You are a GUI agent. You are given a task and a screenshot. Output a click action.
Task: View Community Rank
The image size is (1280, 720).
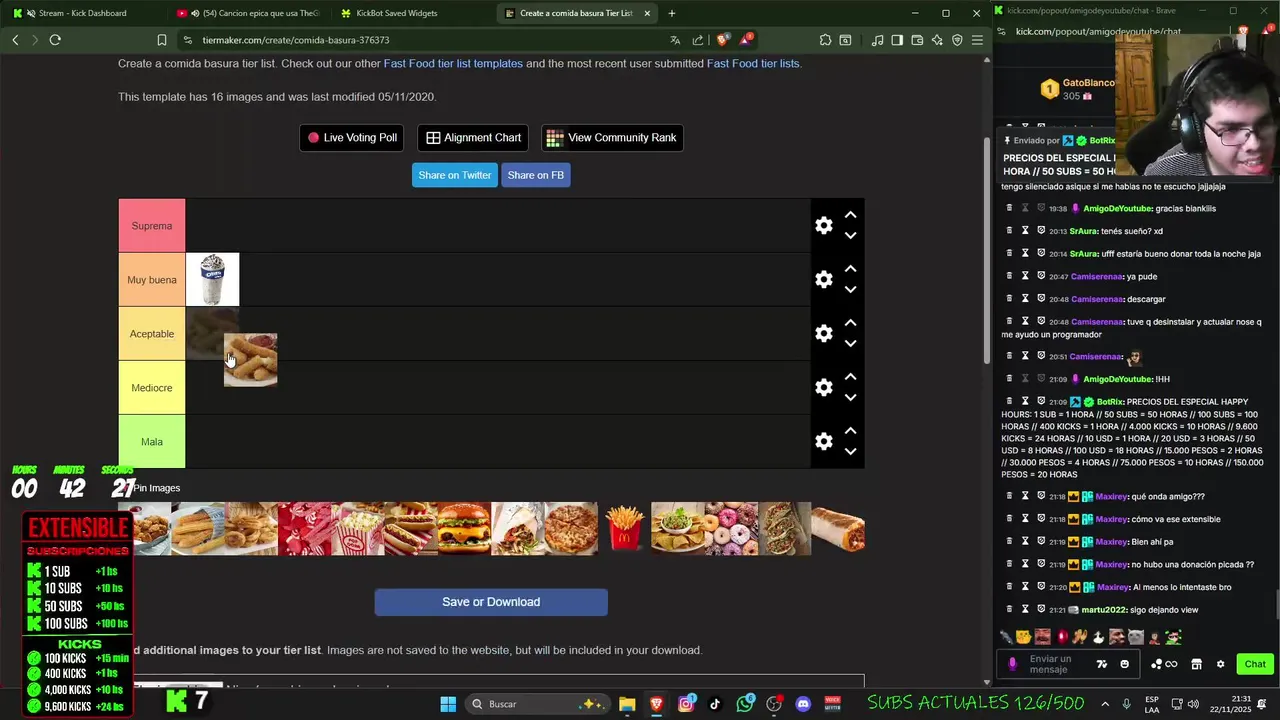[x=612, y=138]
